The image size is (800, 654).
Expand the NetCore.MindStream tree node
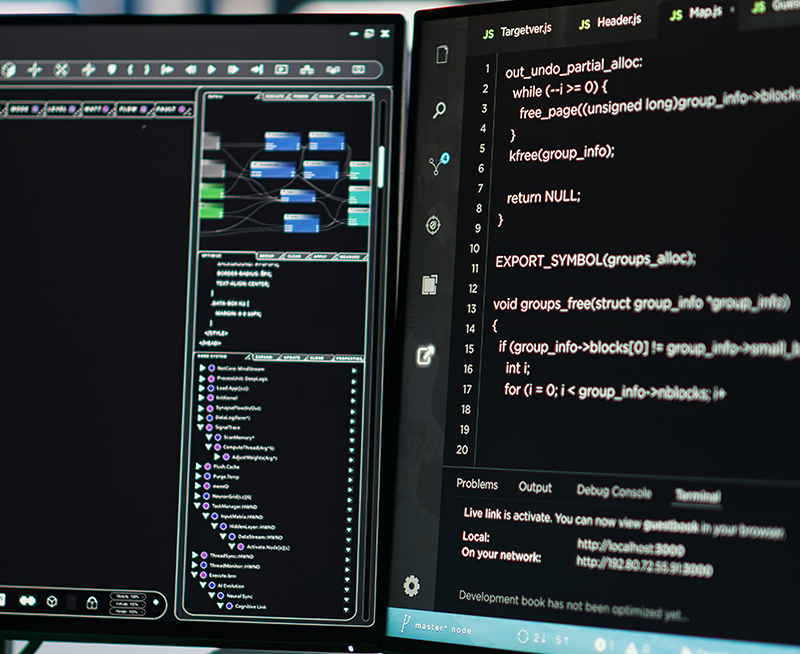click(x=203, y=368)
